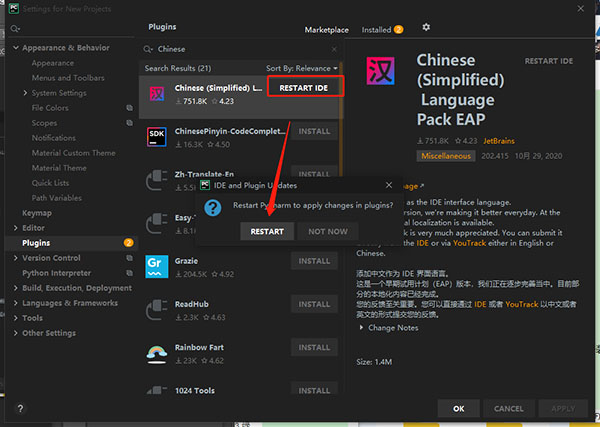The image size is (600, 427).
Task: Click the Zh-Translate-En plugin icon
Action: (x=157, y=180)
